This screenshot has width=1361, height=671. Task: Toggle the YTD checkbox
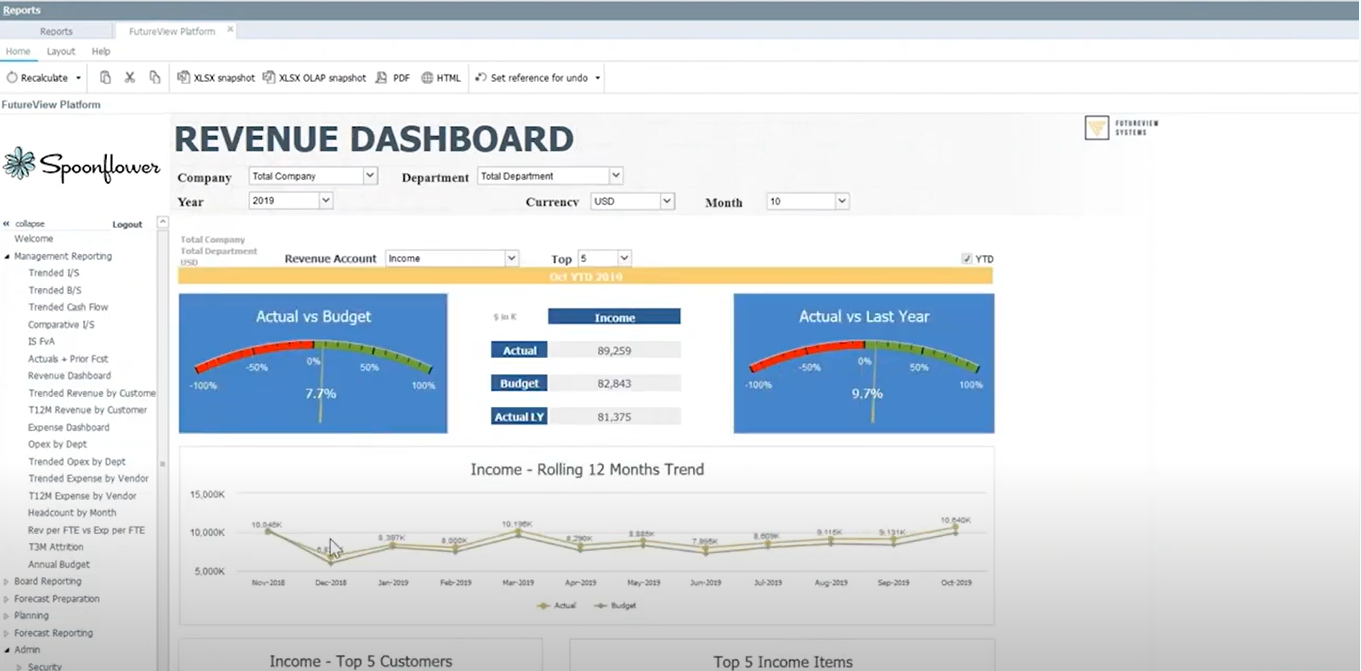point(969,258)
